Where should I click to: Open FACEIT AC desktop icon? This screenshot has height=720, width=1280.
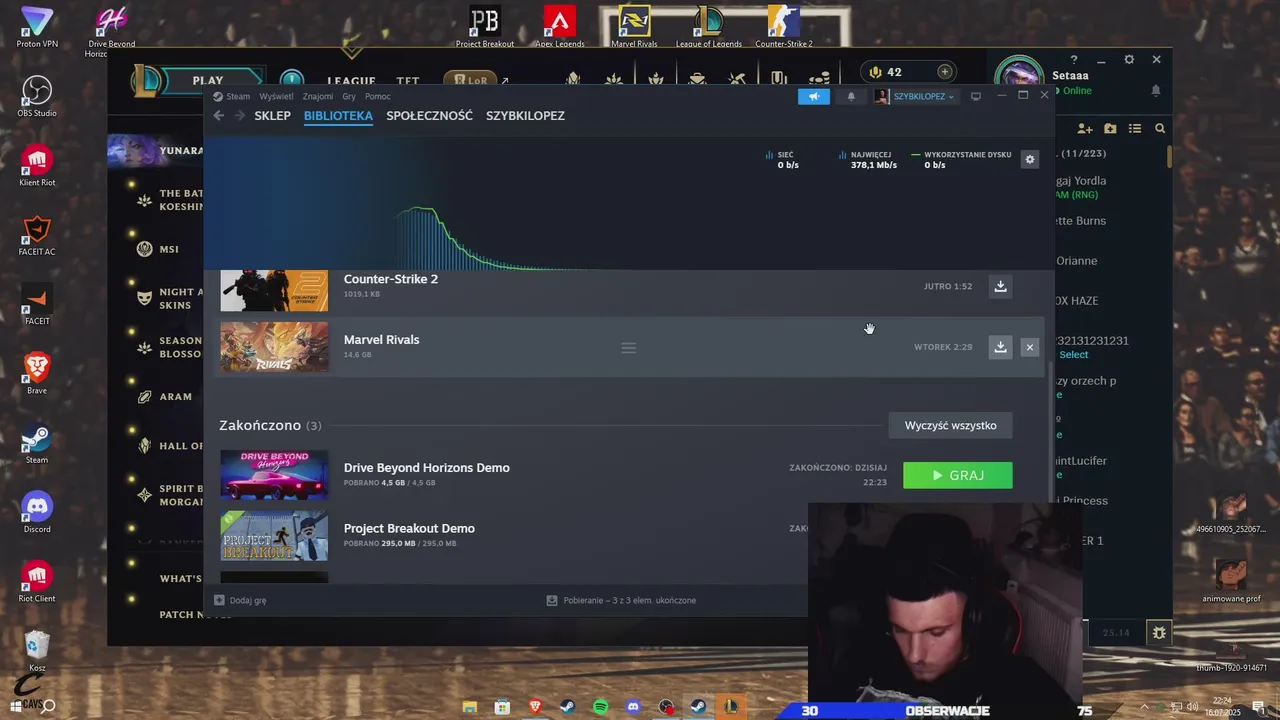point(37,236)
